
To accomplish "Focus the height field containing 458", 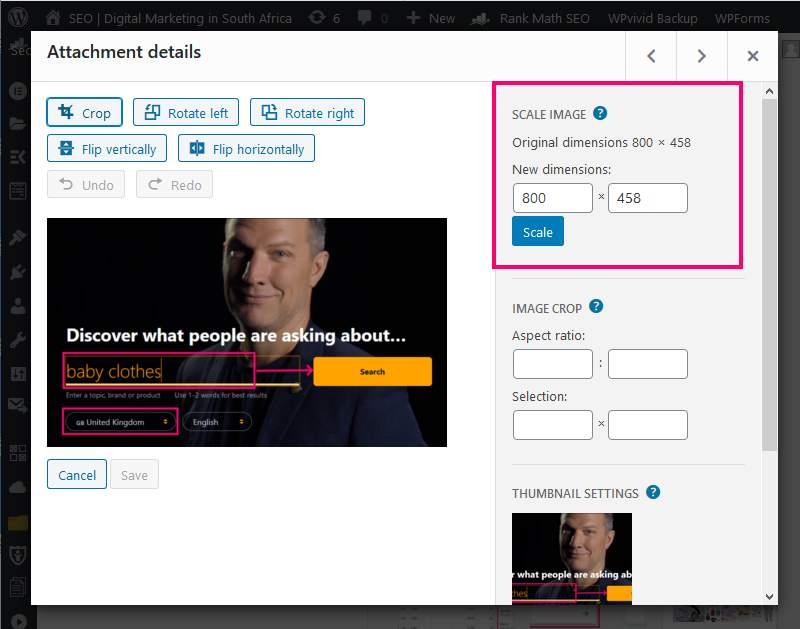I will (x=647, y=198).
